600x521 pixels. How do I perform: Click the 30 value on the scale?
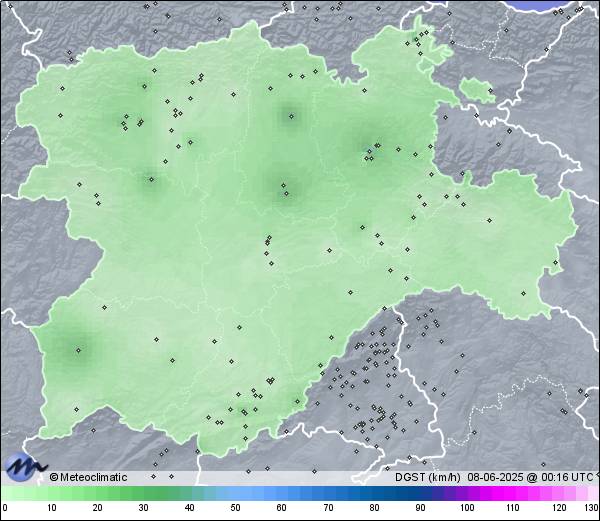[x=143, y=508]
